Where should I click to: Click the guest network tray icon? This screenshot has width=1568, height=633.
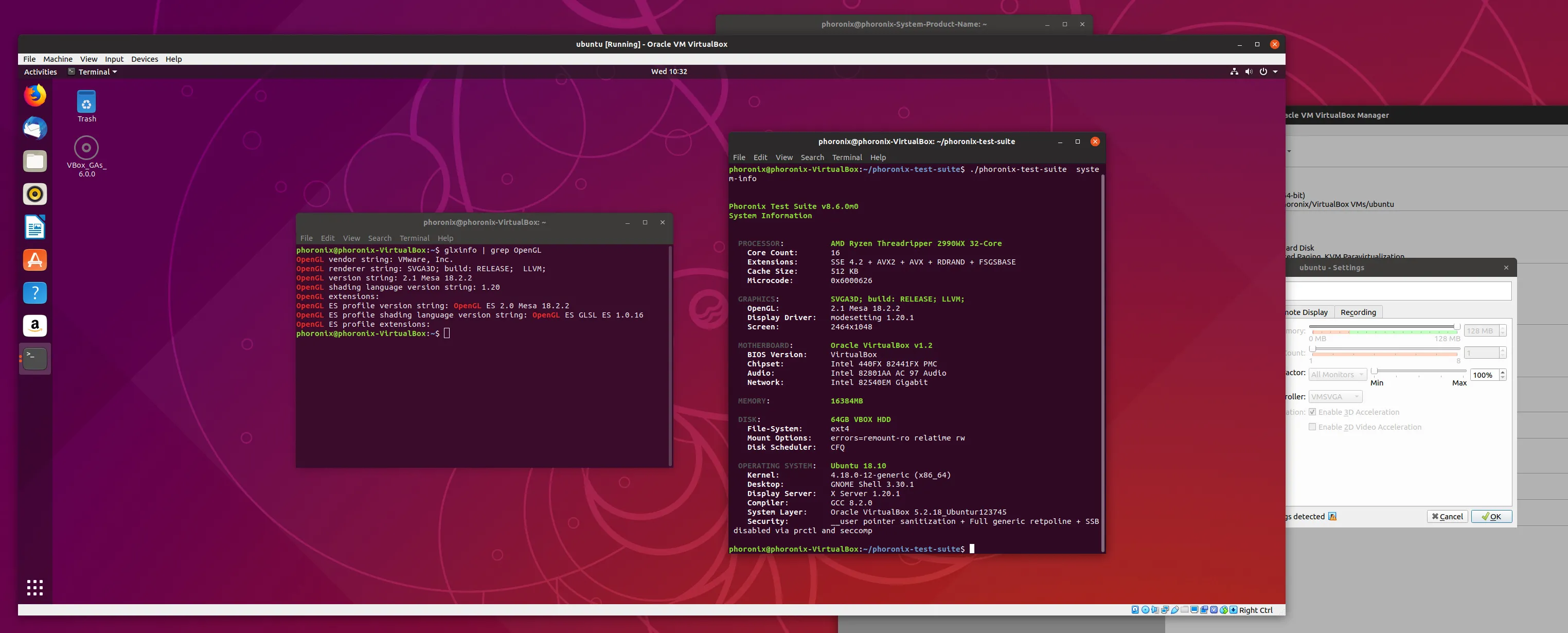tap(1234, 72)
